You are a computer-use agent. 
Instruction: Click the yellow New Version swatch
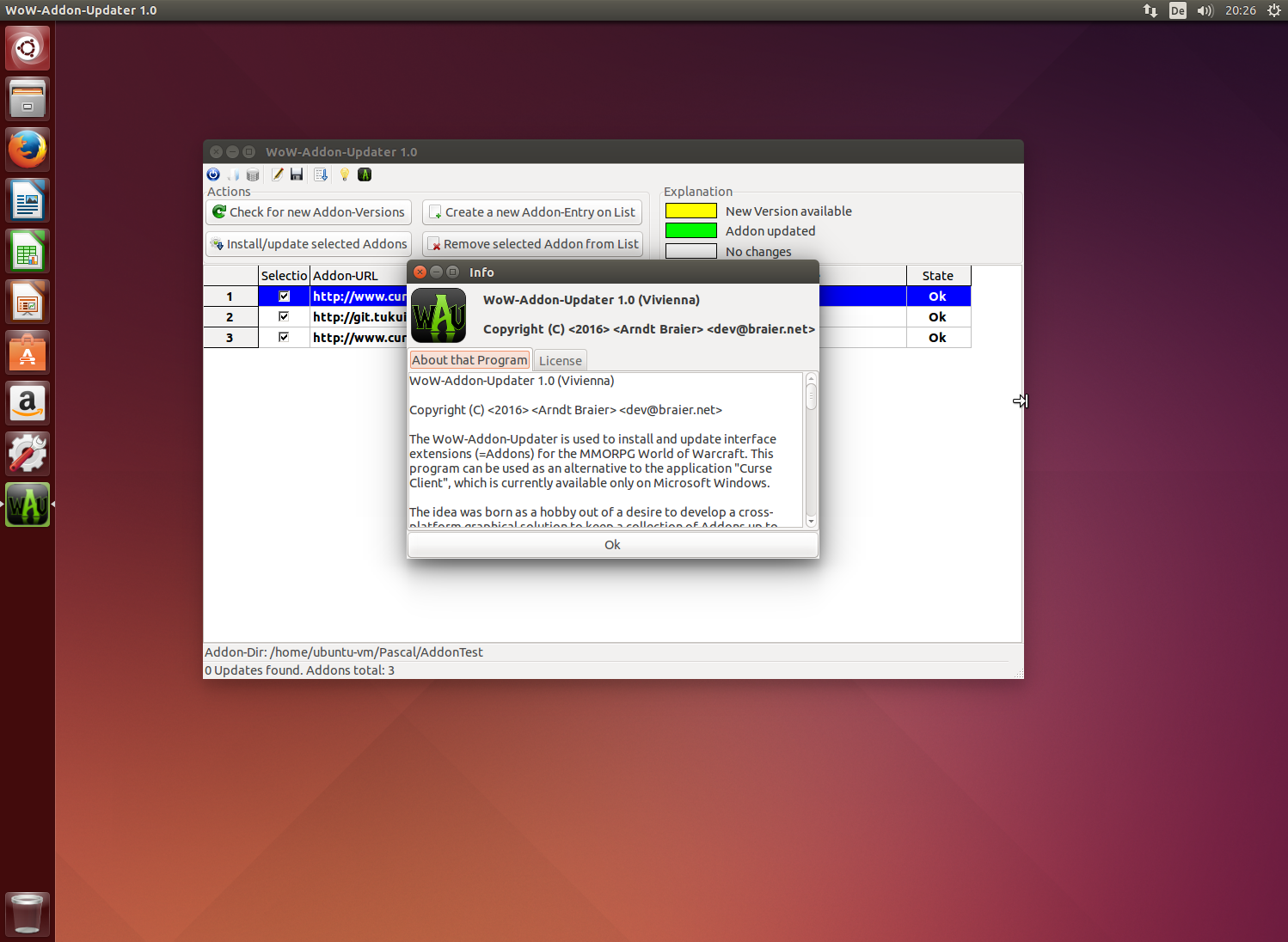[691, 211]
